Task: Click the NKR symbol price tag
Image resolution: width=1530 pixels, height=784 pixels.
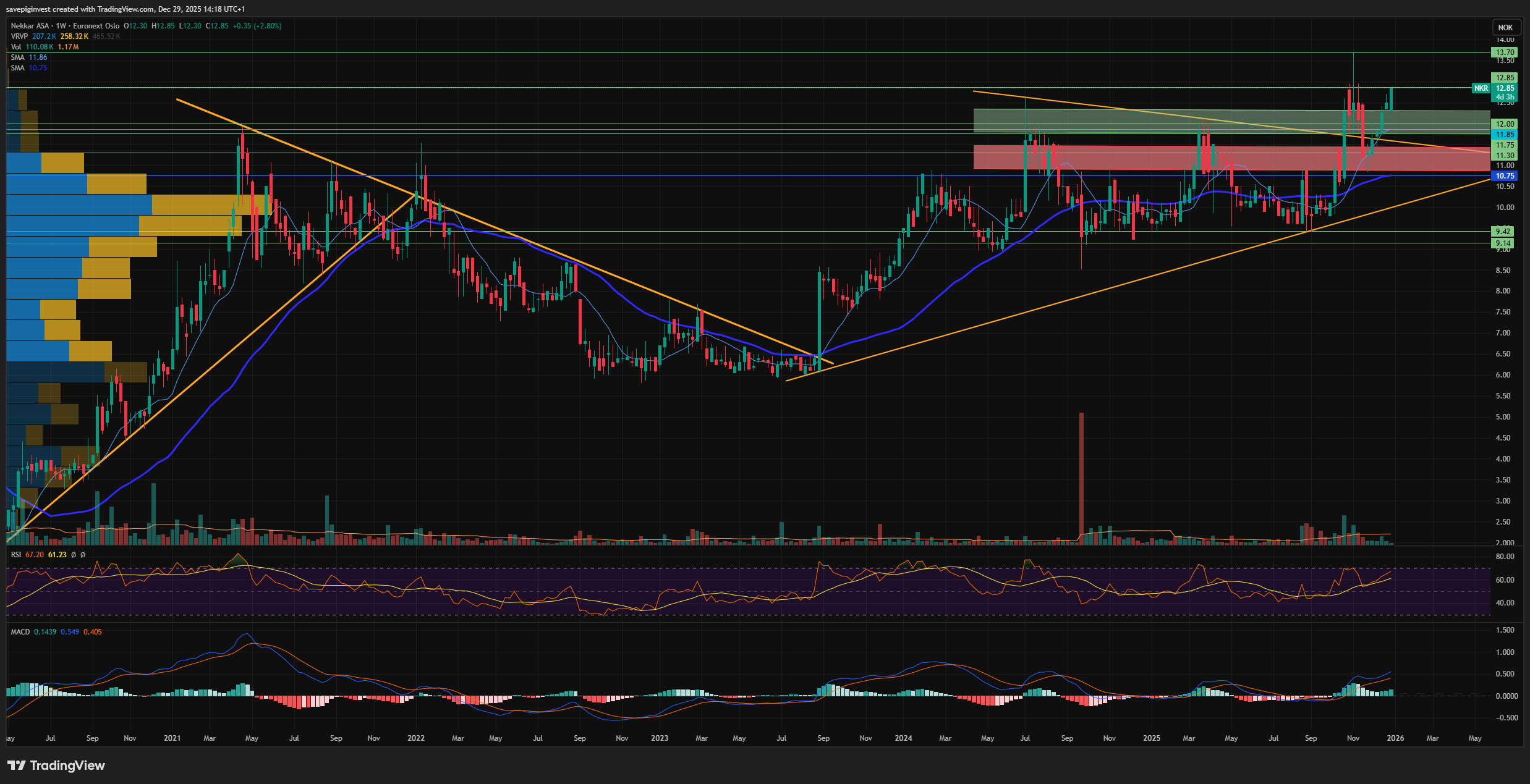Action: (x=1481, y=88)
